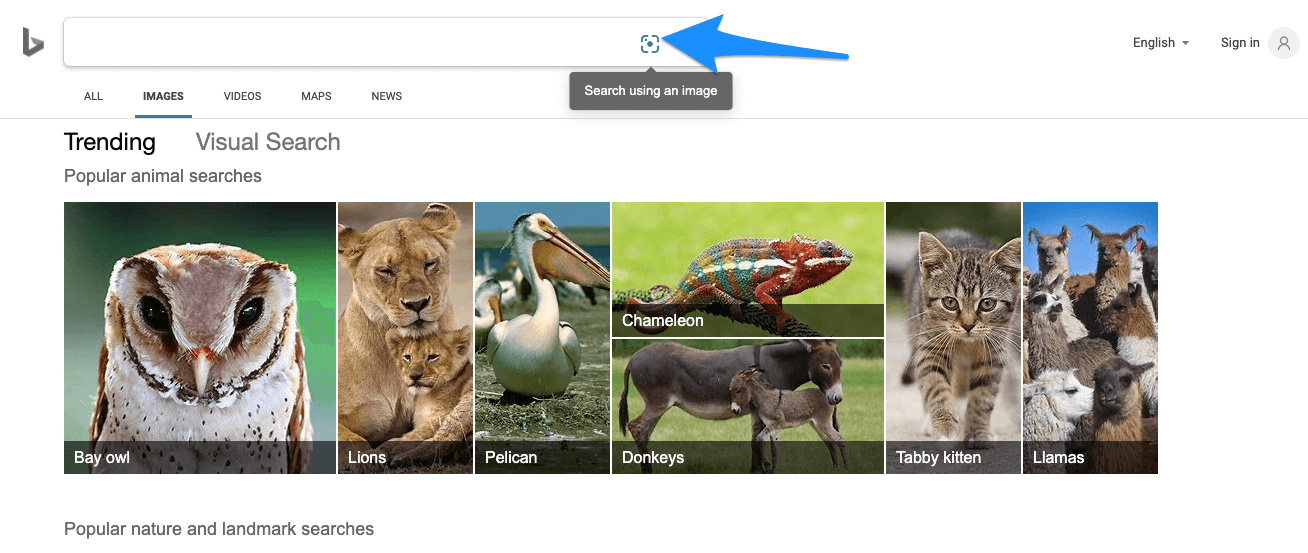This screenshot has width=1308, height=553.
Task: Open the Llamas thumbnail
Action: [1090, 337]
